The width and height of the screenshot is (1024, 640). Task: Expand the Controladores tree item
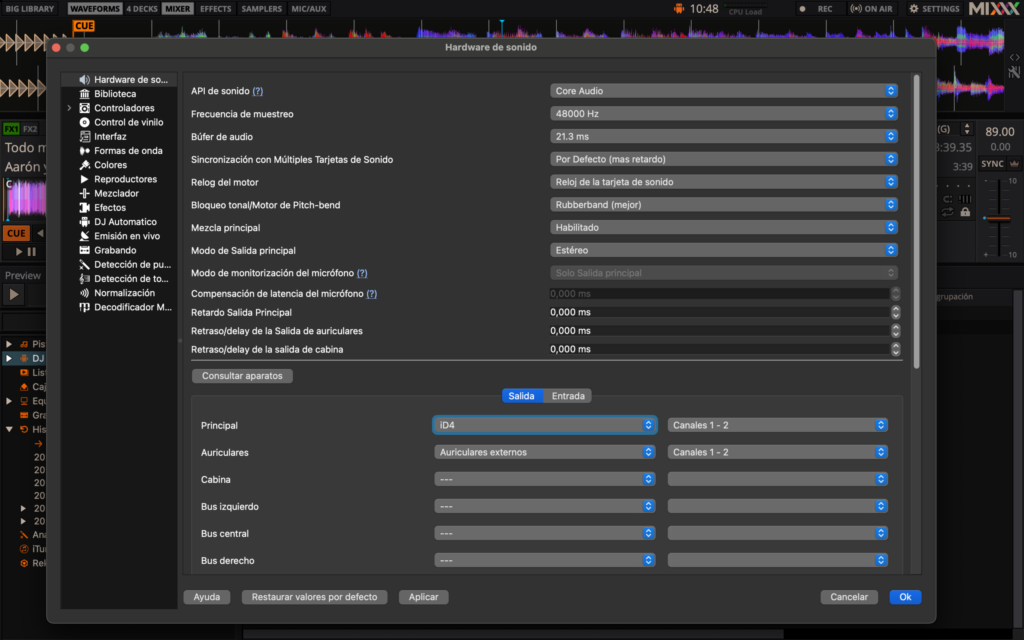(69, 108)
